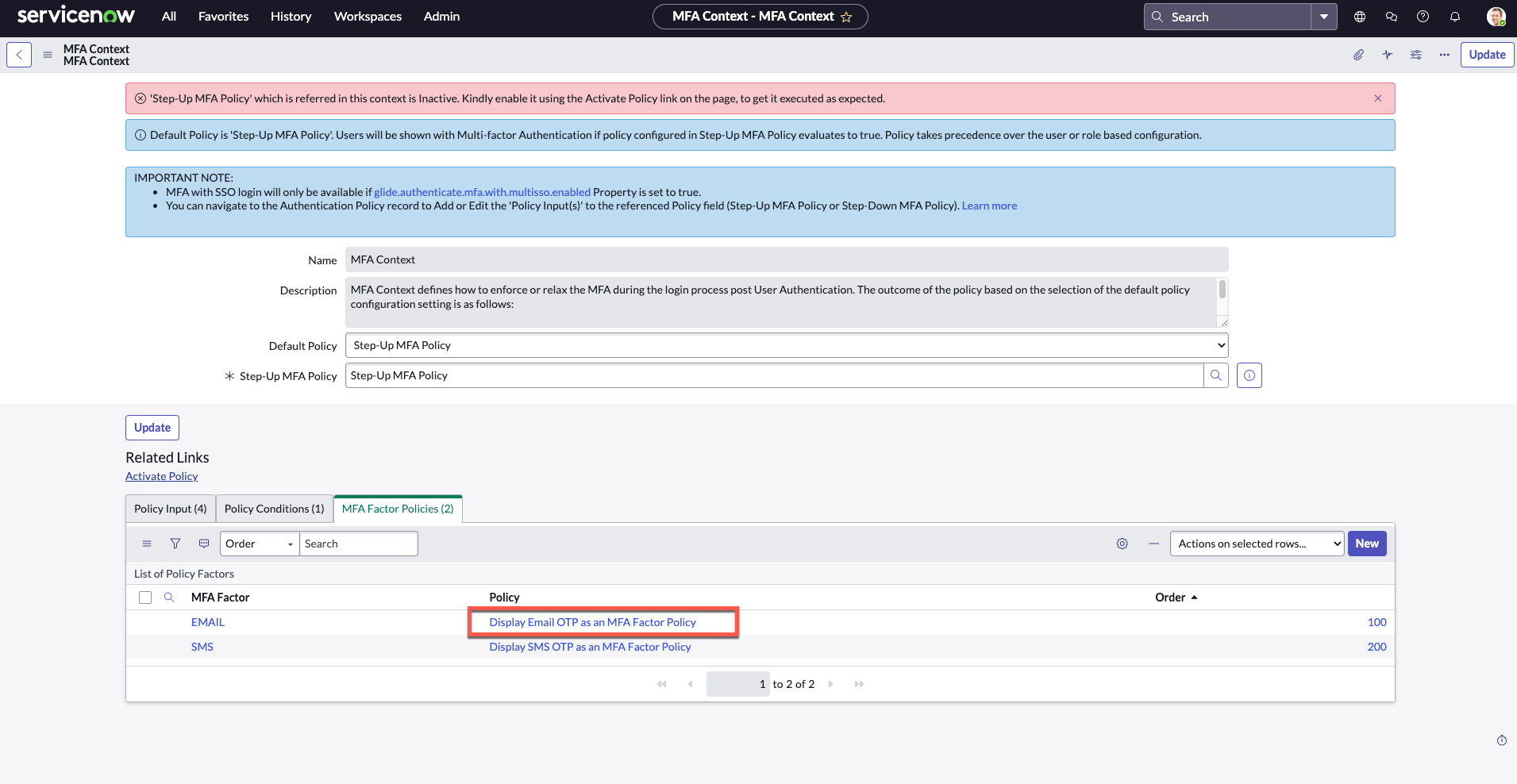Go to the previous list page

point(690,684)
